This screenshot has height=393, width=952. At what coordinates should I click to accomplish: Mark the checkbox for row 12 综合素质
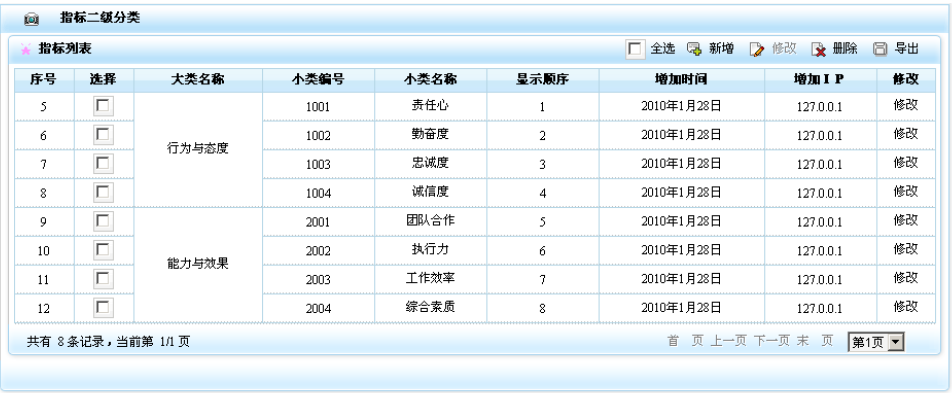103,307
